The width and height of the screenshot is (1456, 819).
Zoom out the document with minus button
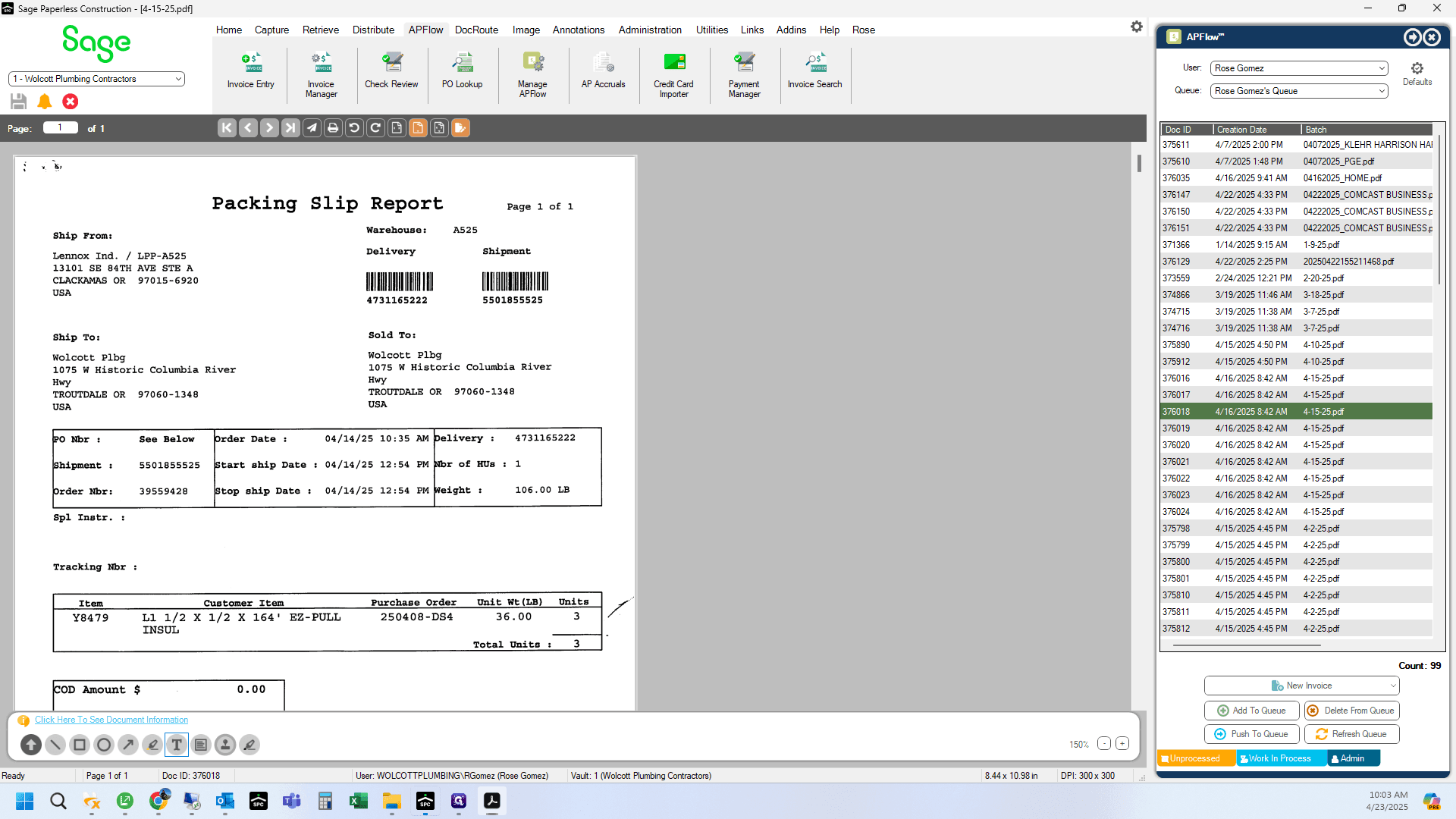1104,744
